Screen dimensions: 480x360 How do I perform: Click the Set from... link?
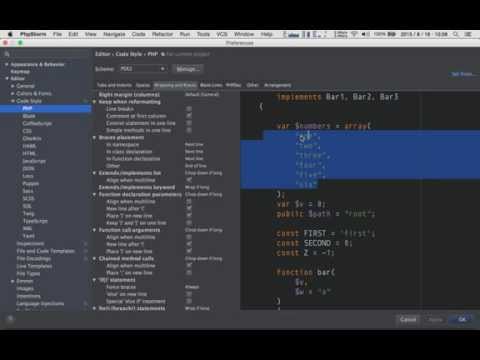click(x=462, y=74)
